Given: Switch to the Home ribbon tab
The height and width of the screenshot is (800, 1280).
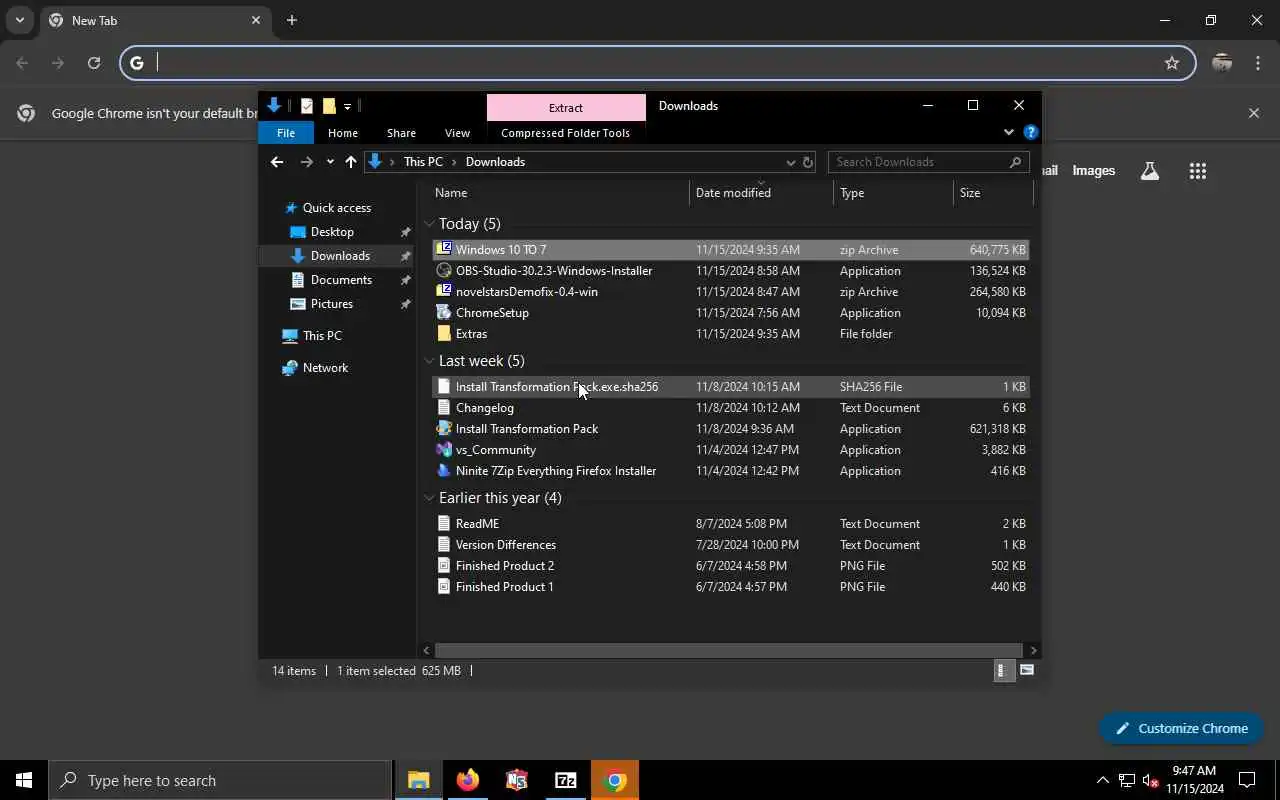Looking at the screenshot, I should (x=343, y=133).
